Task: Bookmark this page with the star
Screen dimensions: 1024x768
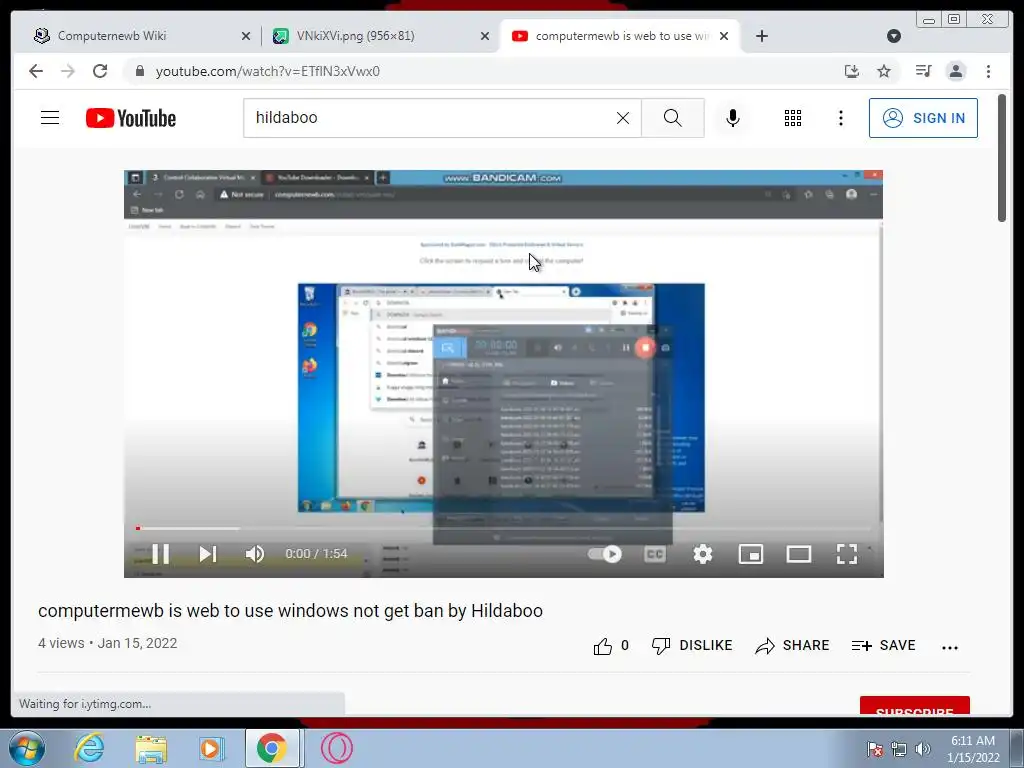Action: [x=884, y=71]
